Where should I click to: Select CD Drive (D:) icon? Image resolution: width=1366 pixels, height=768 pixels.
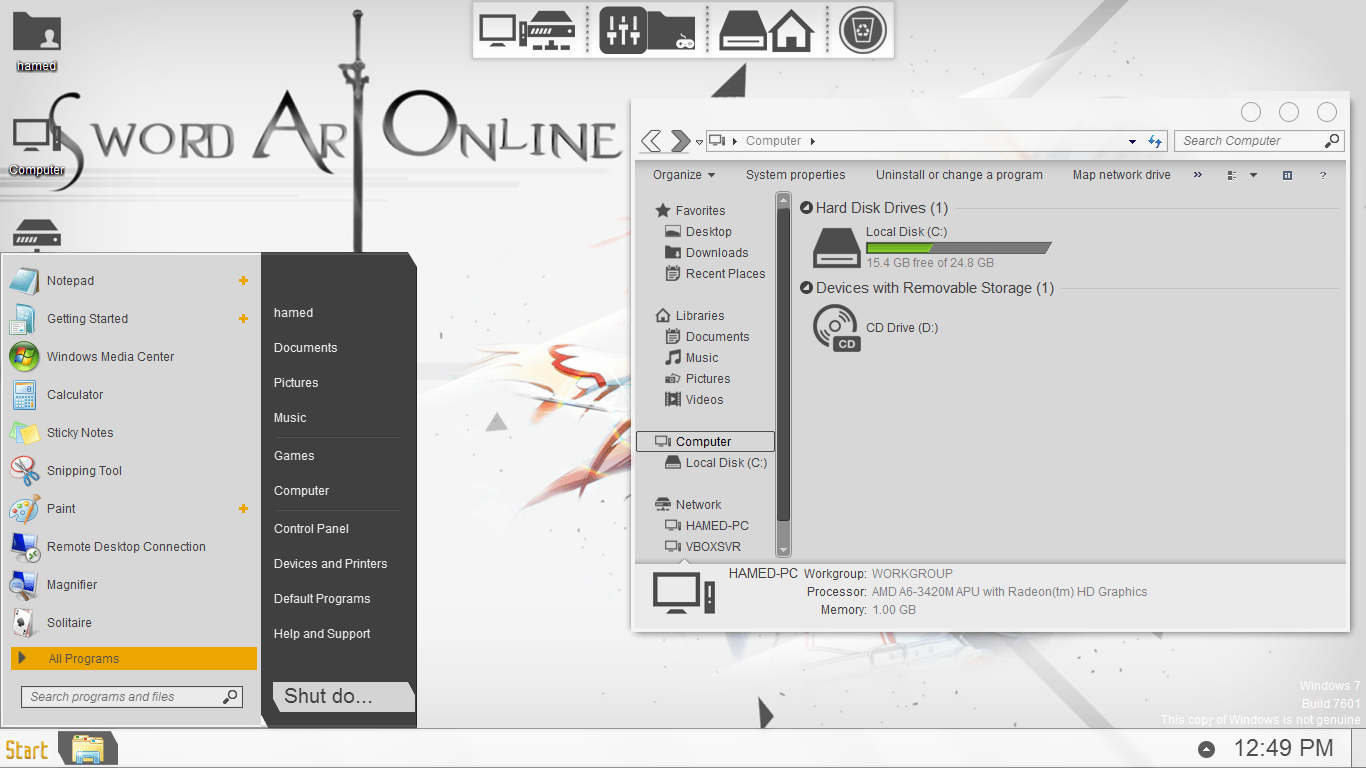click(x=836, y=327)
